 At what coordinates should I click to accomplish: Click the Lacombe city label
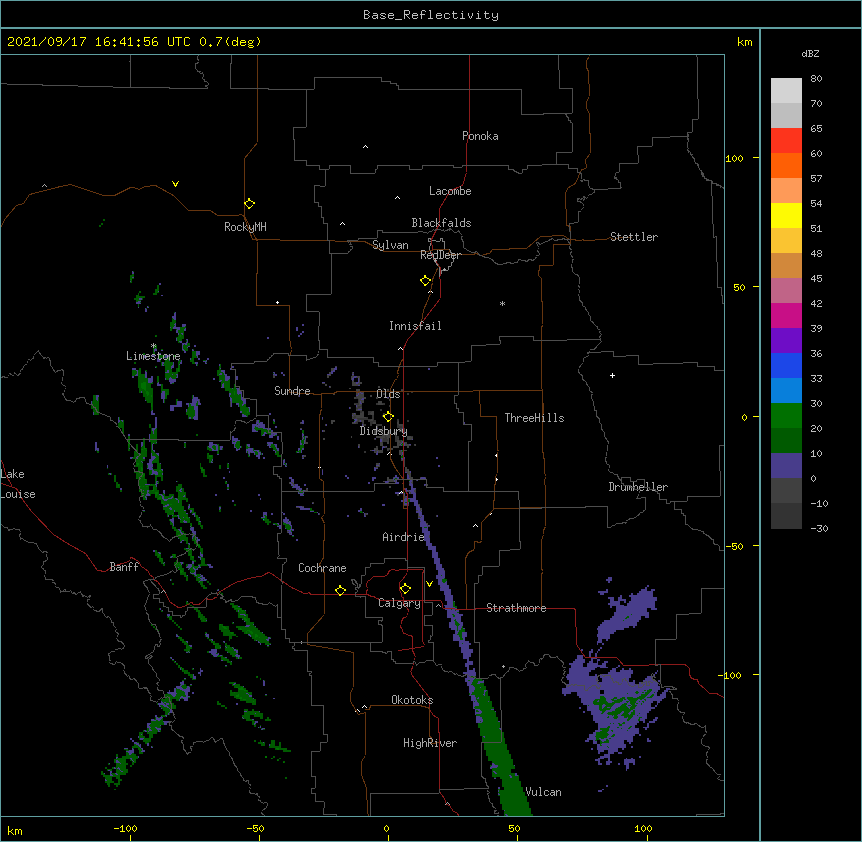pos(450,191)
